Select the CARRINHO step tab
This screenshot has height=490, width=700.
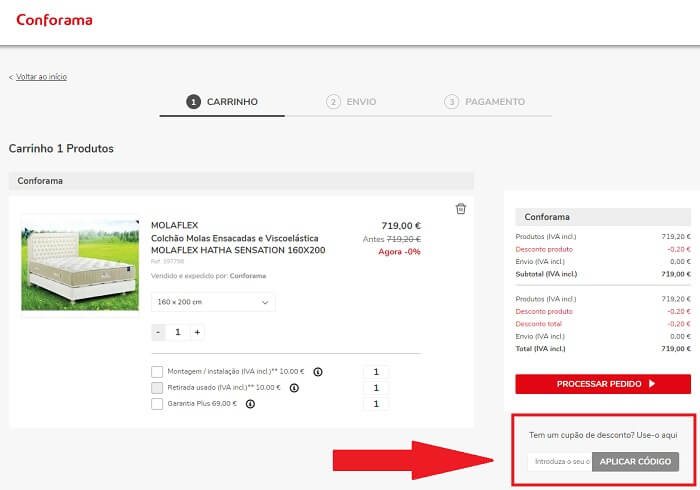[x=222, y=102]
